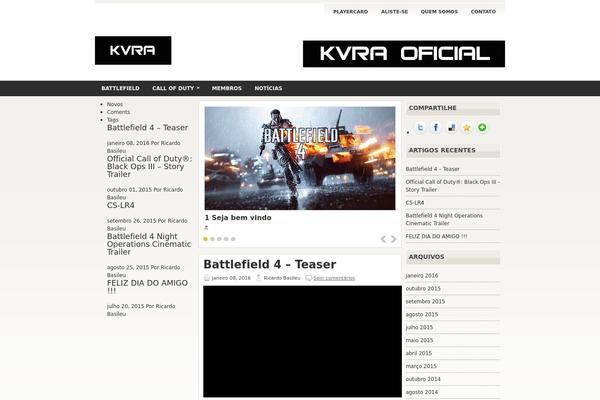Open the Quem Somos top link
Screen dimensions: 600x400
[439, 11]
